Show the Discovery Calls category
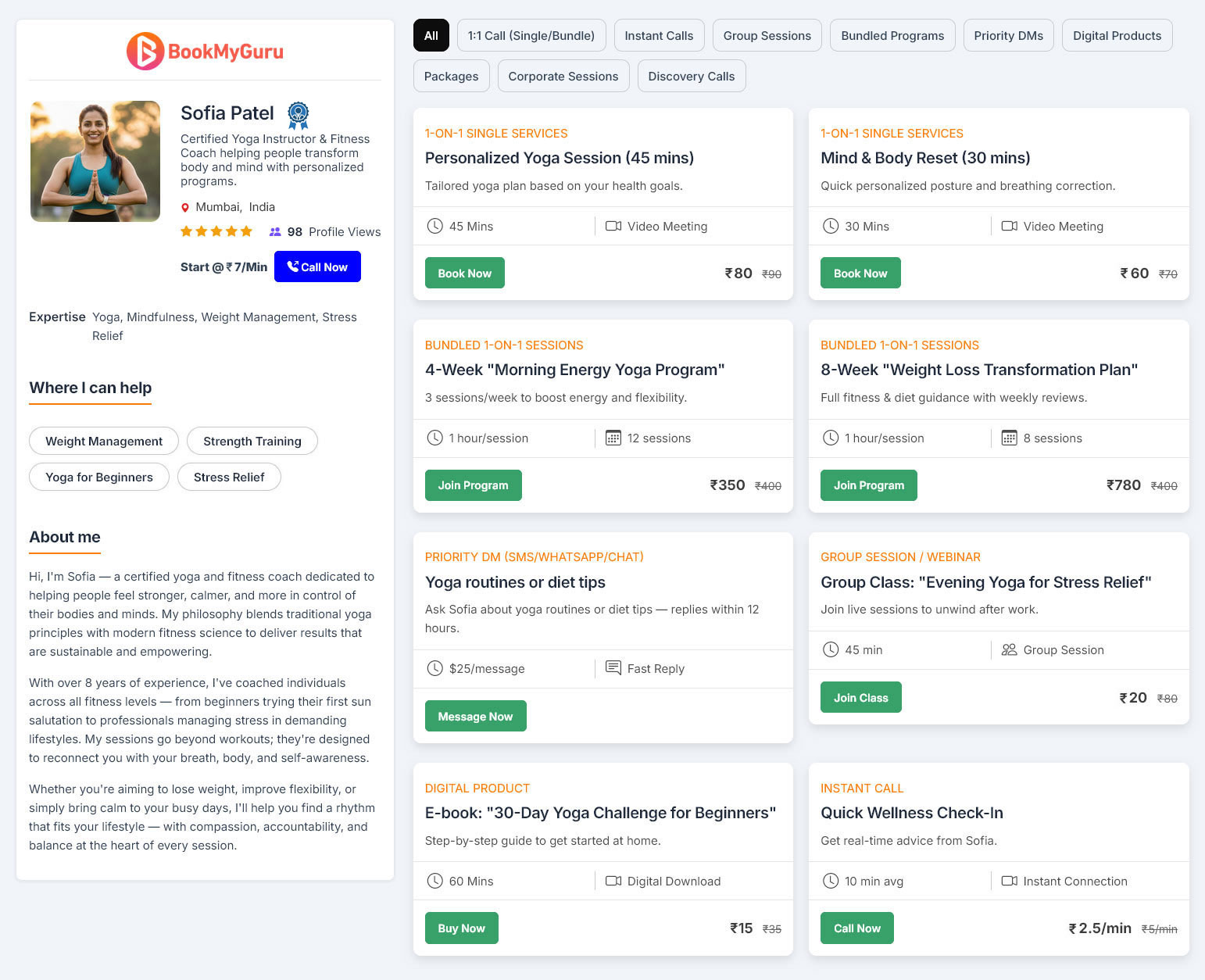 pyautogui.click(x=691, y=77)
